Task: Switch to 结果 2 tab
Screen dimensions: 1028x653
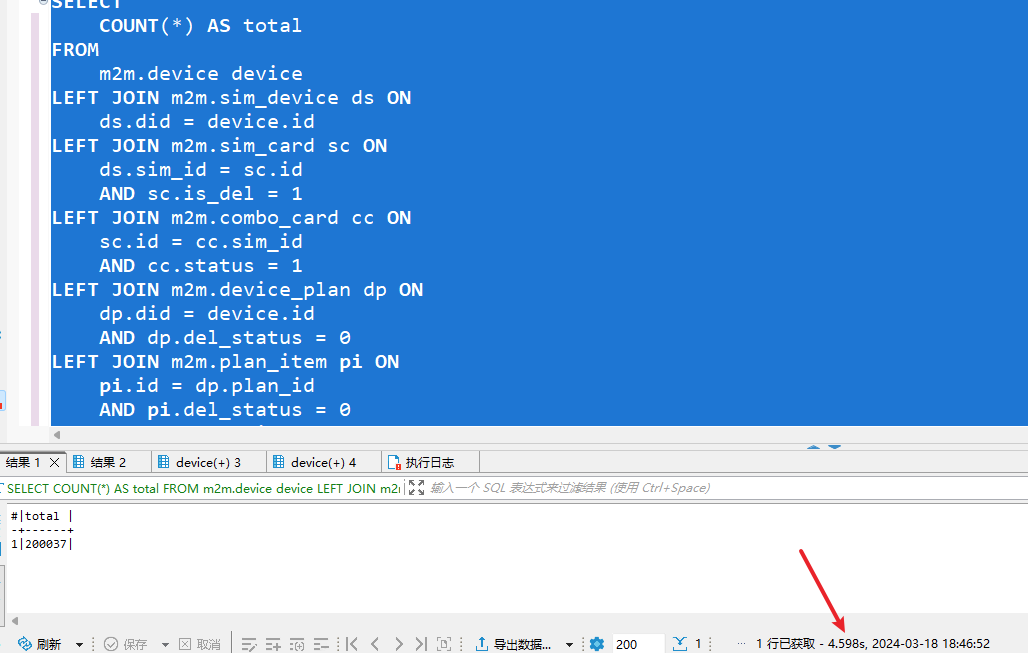Action: tap(108, 462)
